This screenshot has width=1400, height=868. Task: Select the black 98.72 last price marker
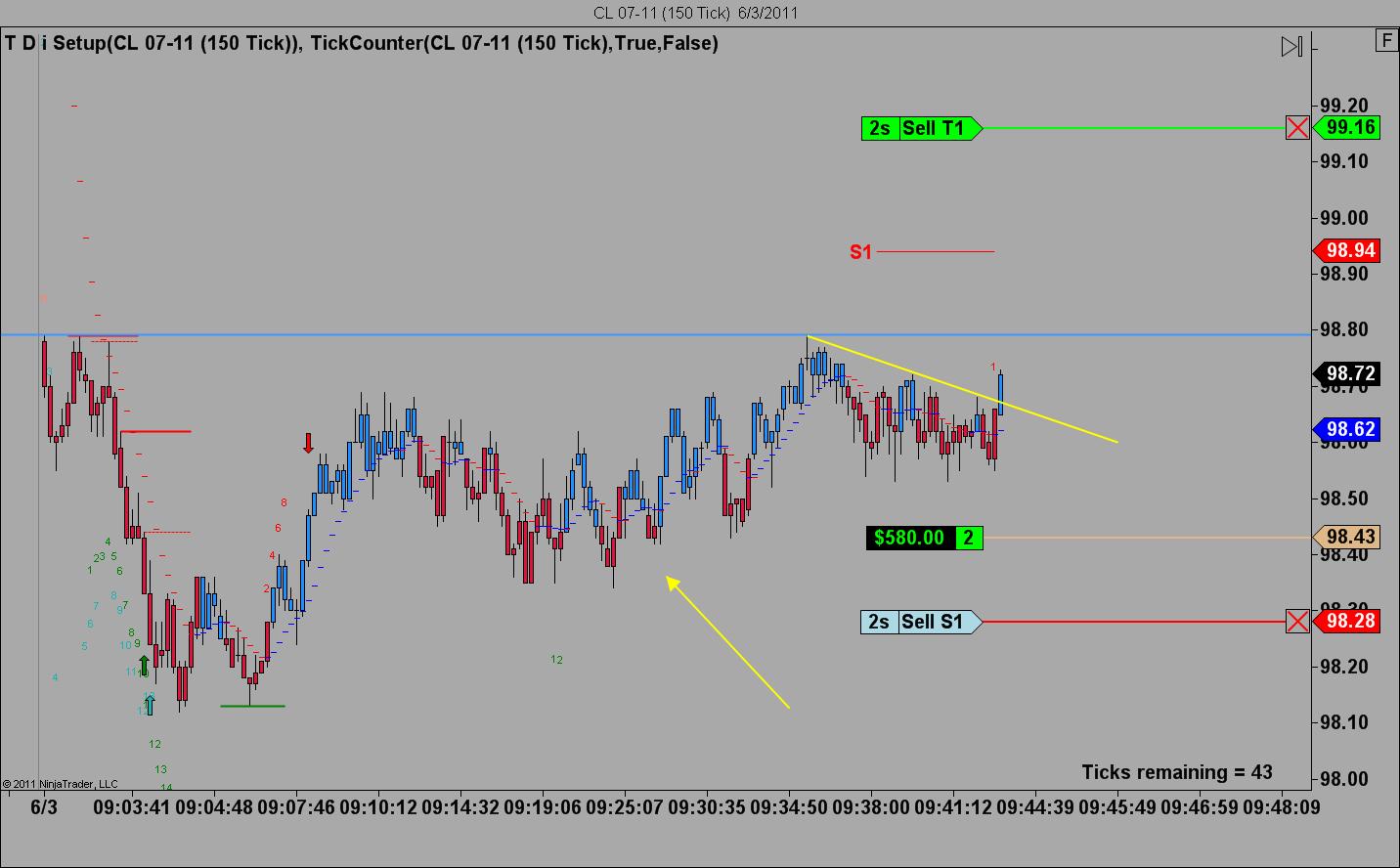[x=1346, y=373]
